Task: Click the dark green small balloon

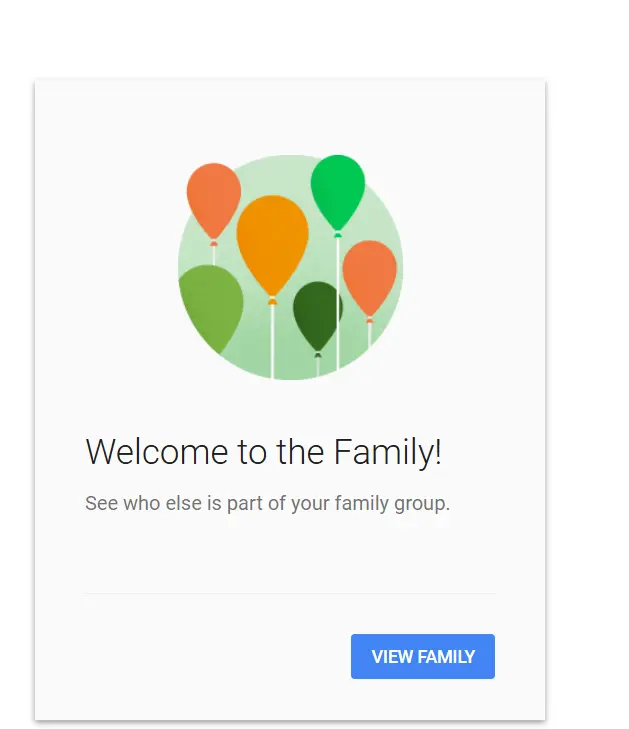Action: 318,315
